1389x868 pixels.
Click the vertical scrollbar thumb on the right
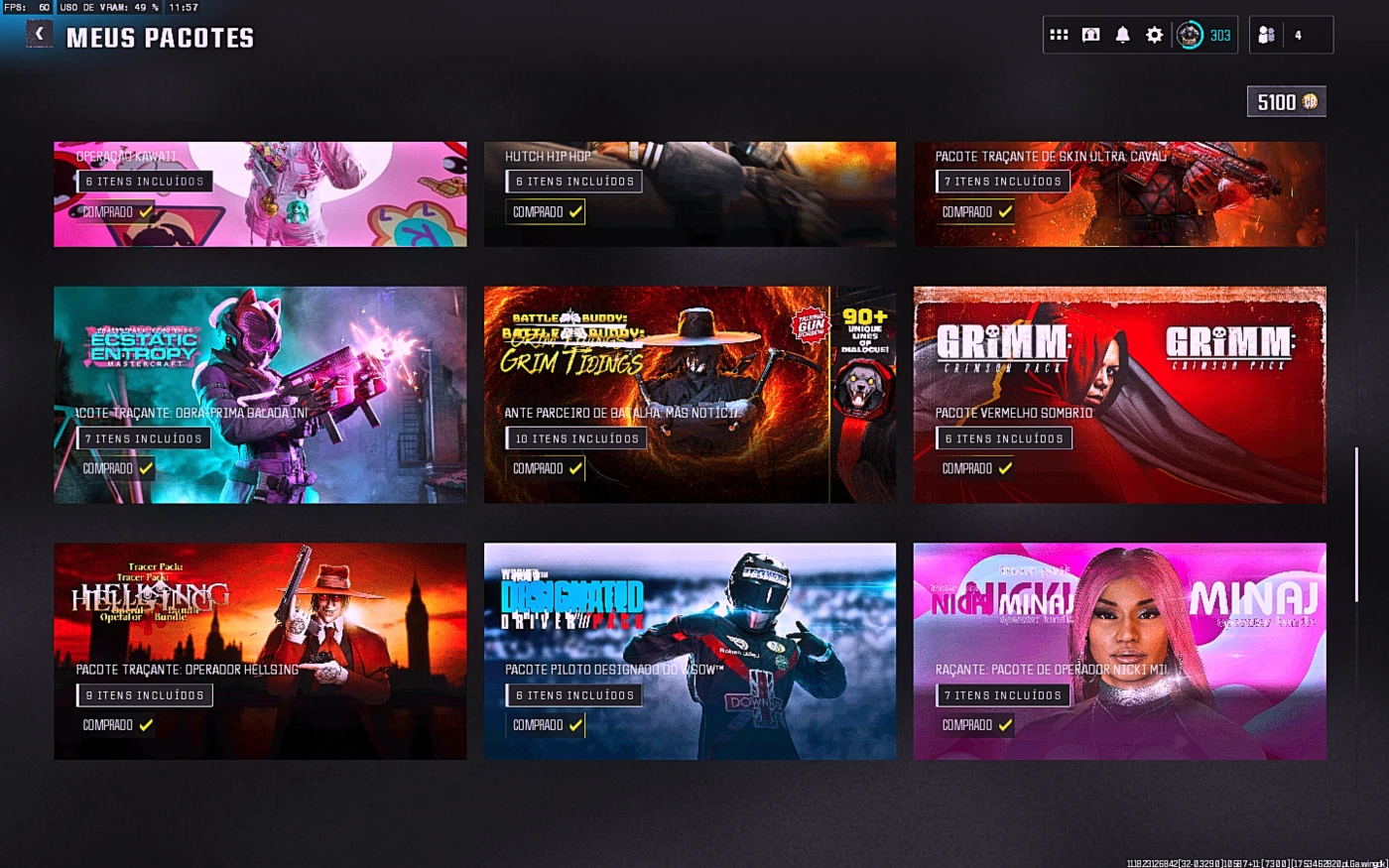[x=1356, y=524]
